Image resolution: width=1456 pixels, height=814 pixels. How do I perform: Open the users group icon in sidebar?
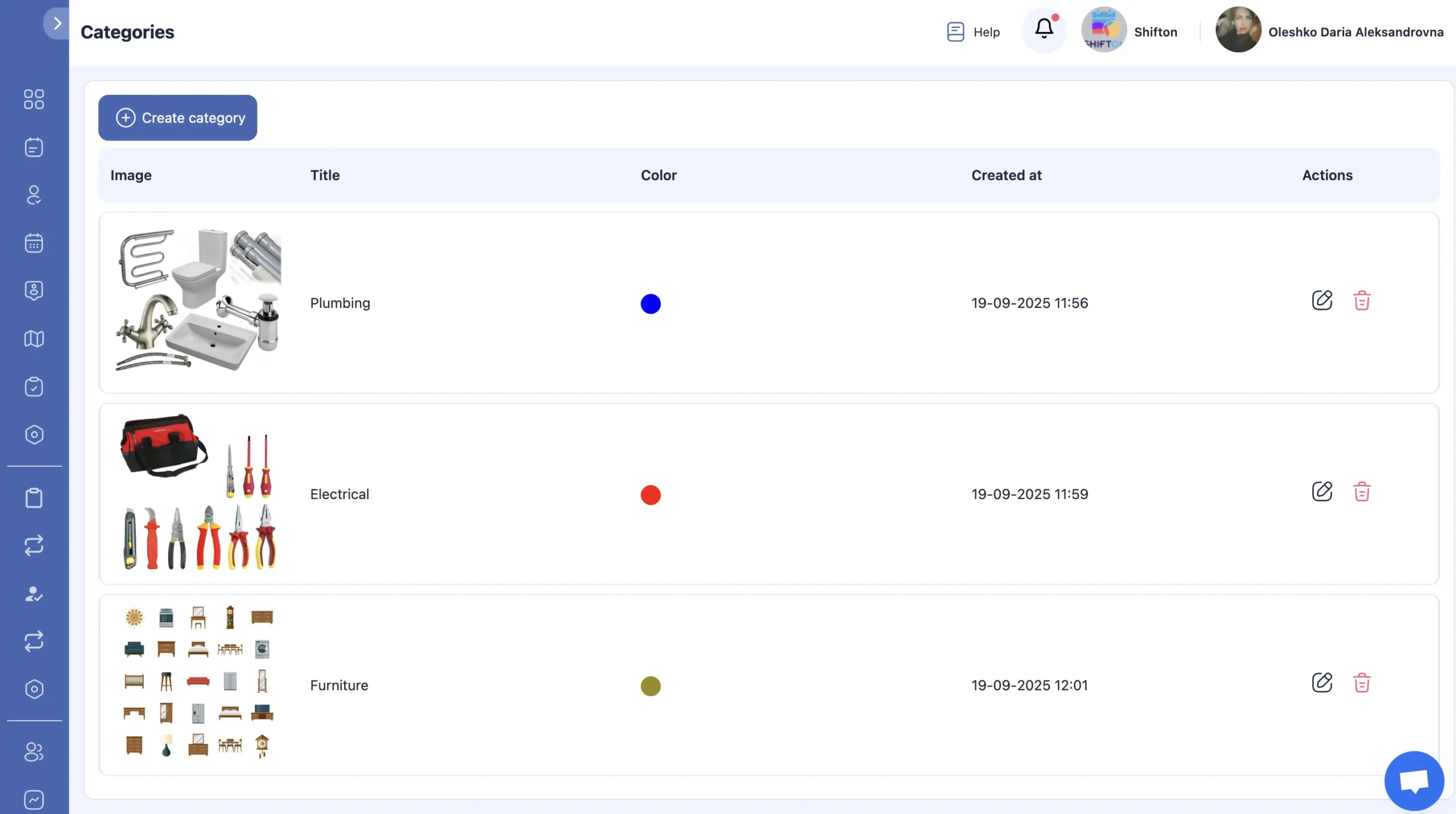pos(34,752)
